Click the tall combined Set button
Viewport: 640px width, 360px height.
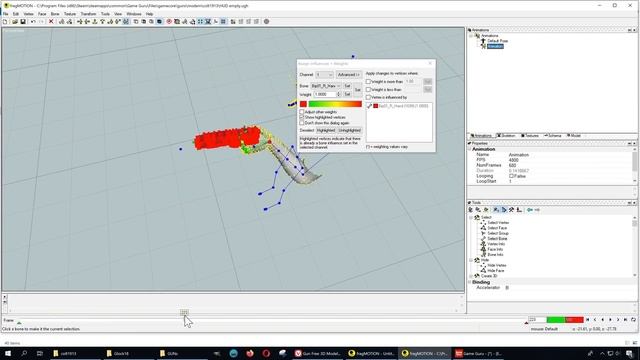click(358, 90)
